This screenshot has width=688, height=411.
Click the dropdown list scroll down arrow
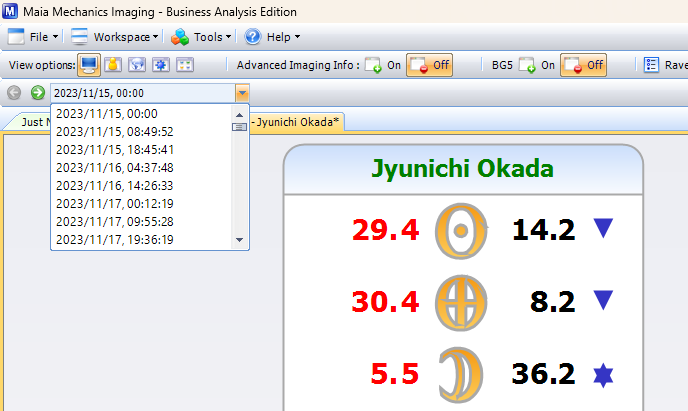pyautogui.click(x=239, y=240)
